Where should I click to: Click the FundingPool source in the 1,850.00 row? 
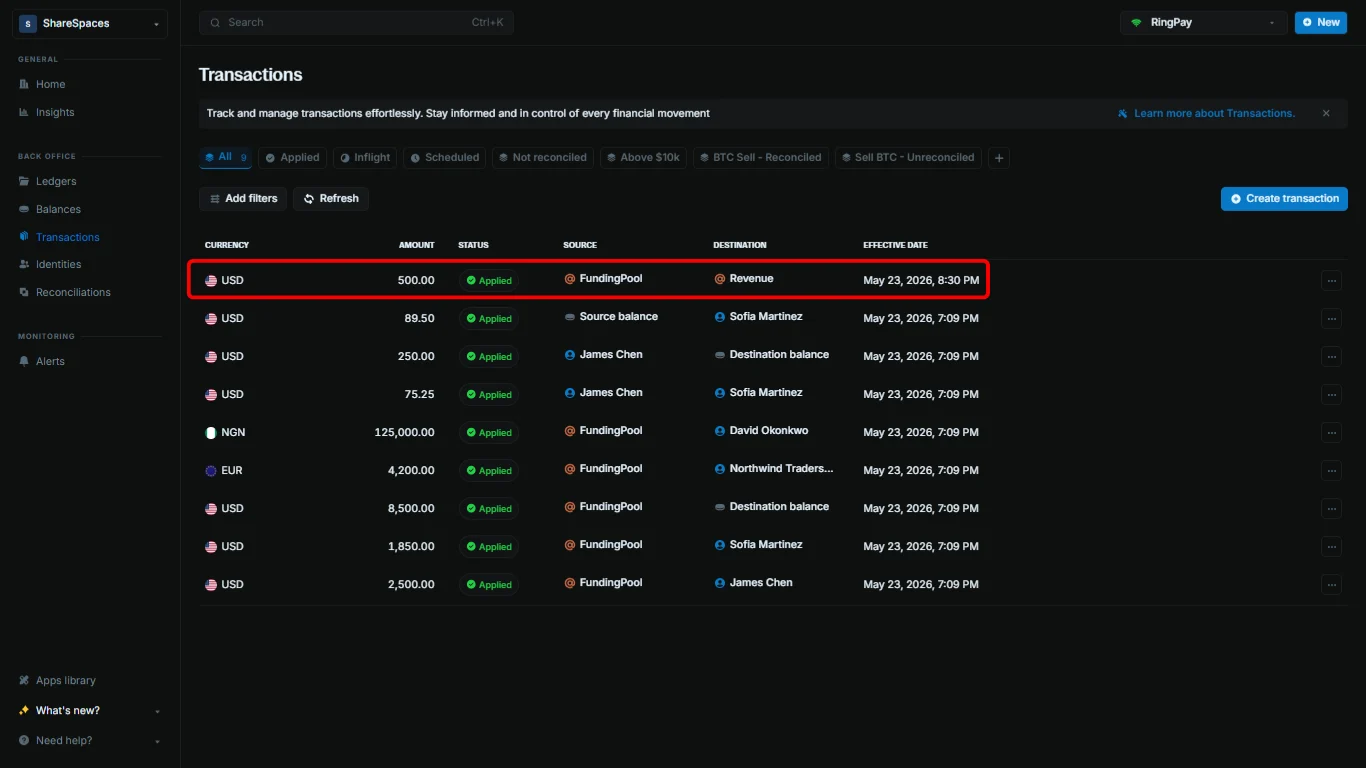[x=603, y=544]
